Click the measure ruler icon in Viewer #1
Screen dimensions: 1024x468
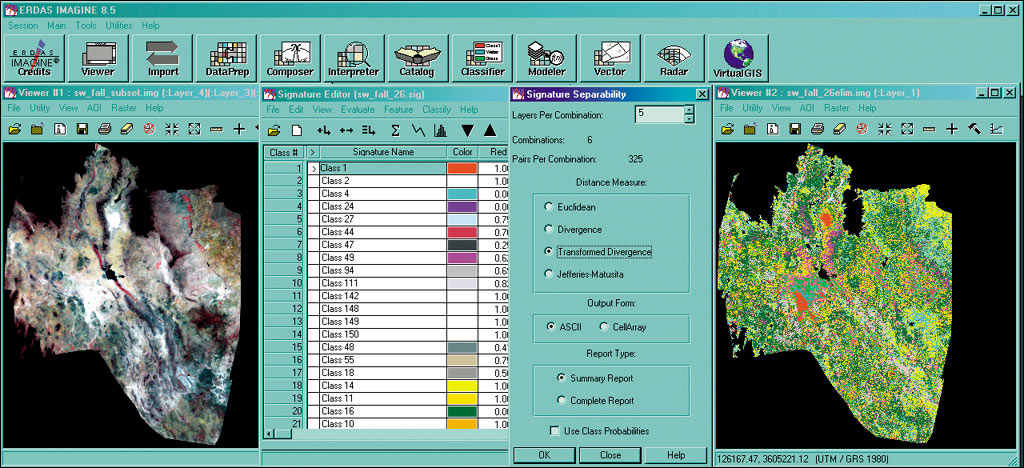216,129
